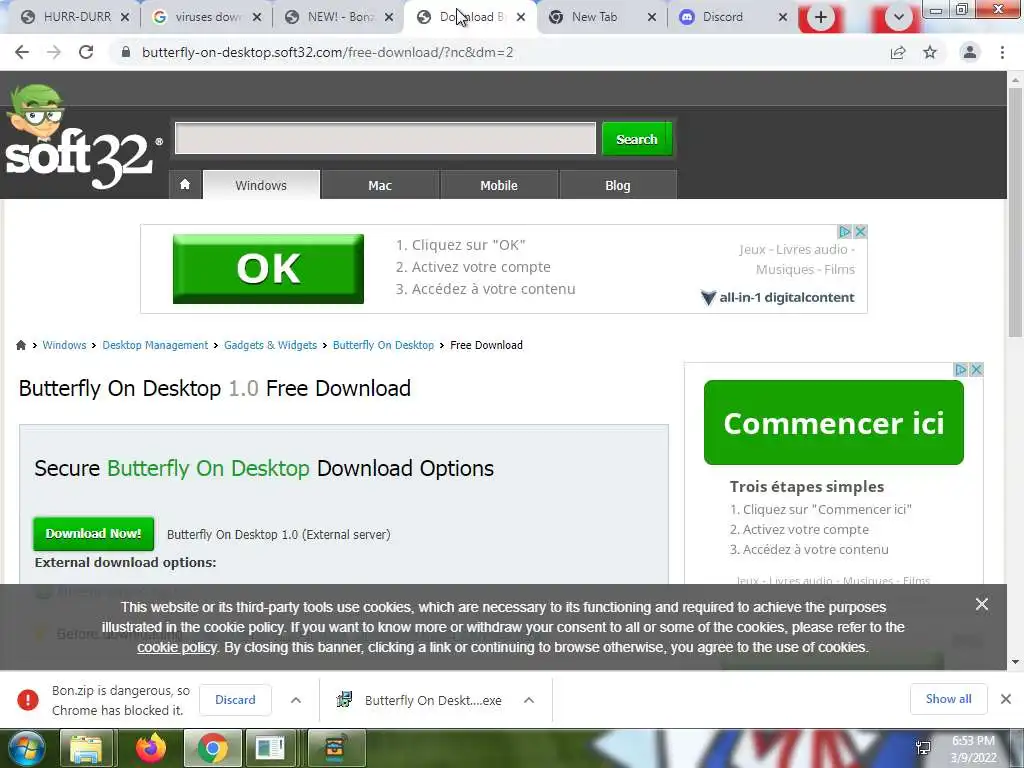Viewport: 1024px width, 768px height.
Task: Click the home icon in site navigation
Action: coord(185,185)
